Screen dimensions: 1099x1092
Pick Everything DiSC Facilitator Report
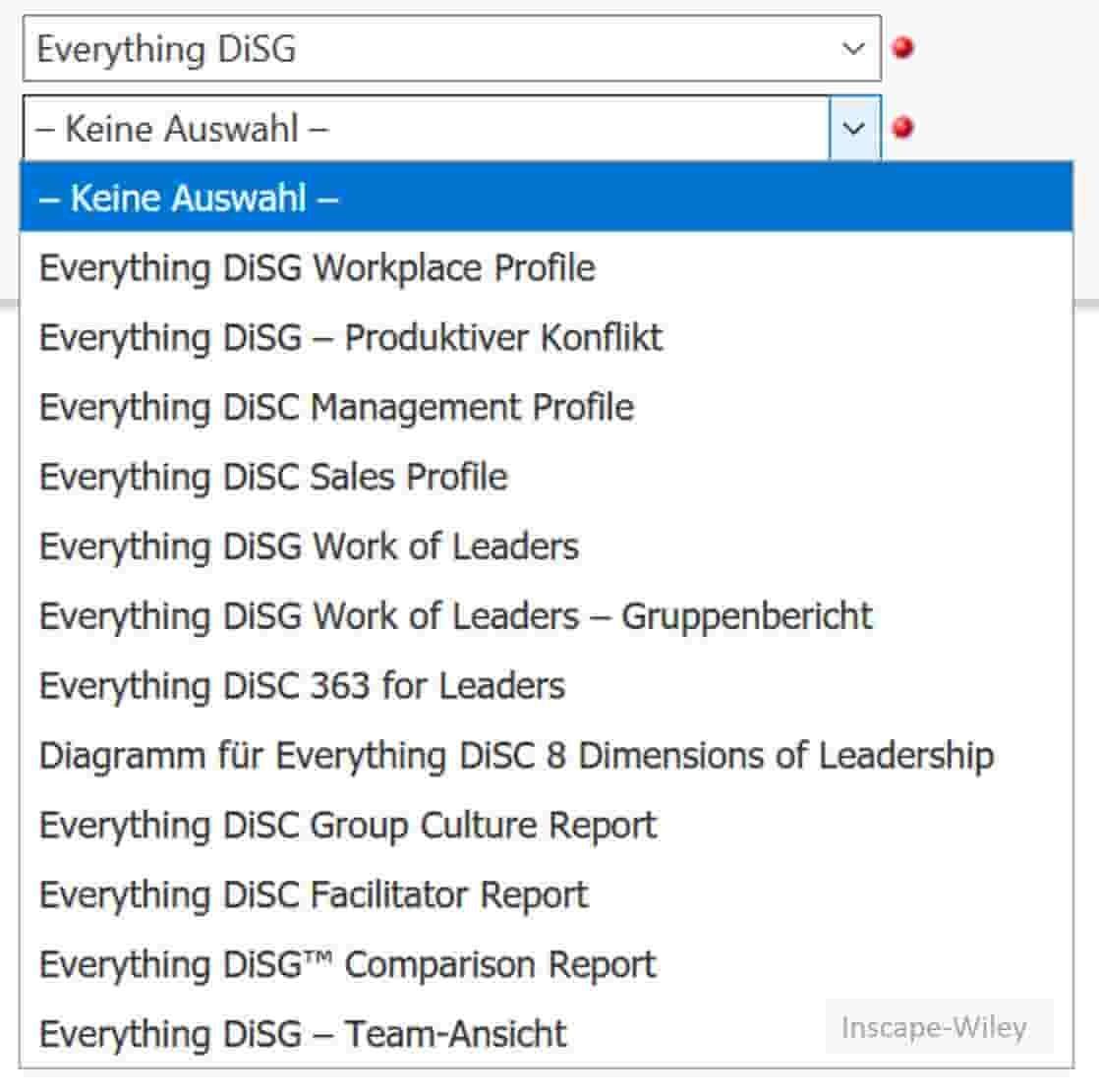pos(313,895)
